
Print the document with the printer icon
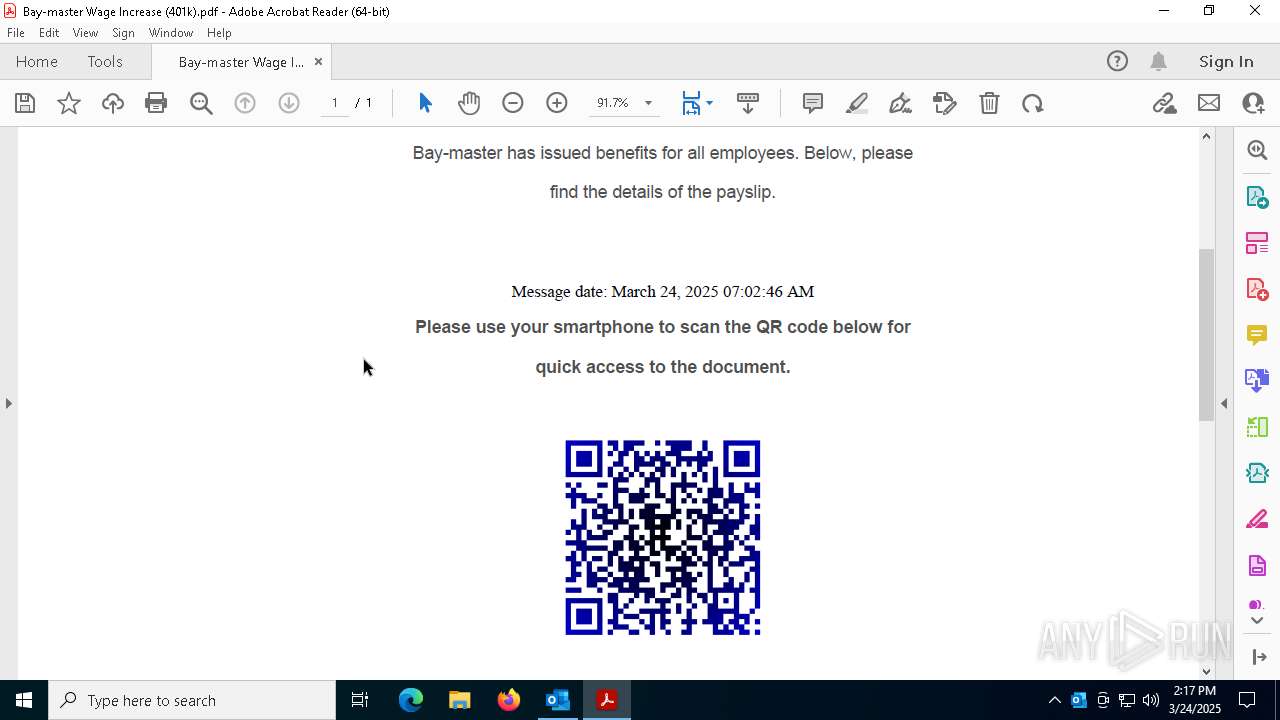pyautogui.click(x=156, y=103)
